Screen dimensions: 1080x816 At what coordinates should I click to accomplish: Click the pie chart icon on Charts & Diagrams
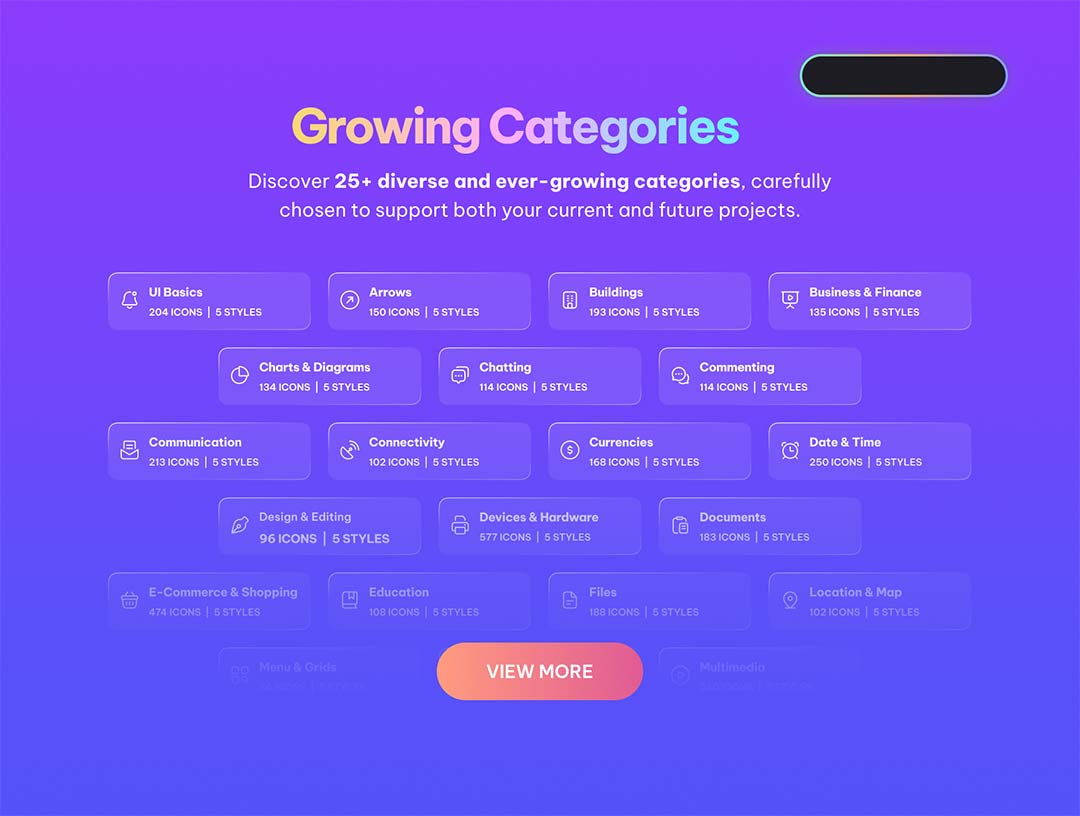click(x=240, y=376)
